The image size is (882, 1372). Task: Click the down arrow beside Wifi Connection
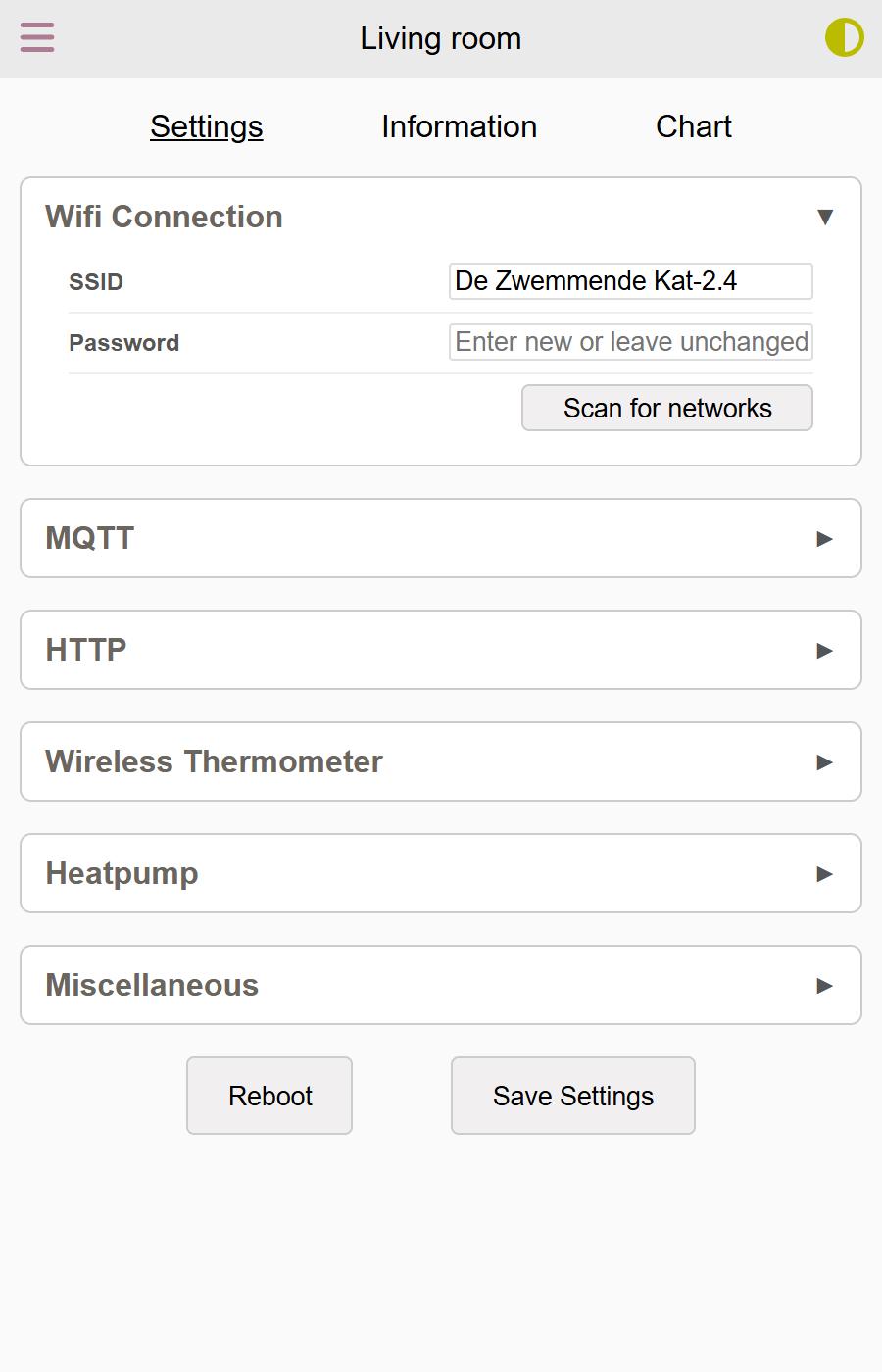(825, 217)
